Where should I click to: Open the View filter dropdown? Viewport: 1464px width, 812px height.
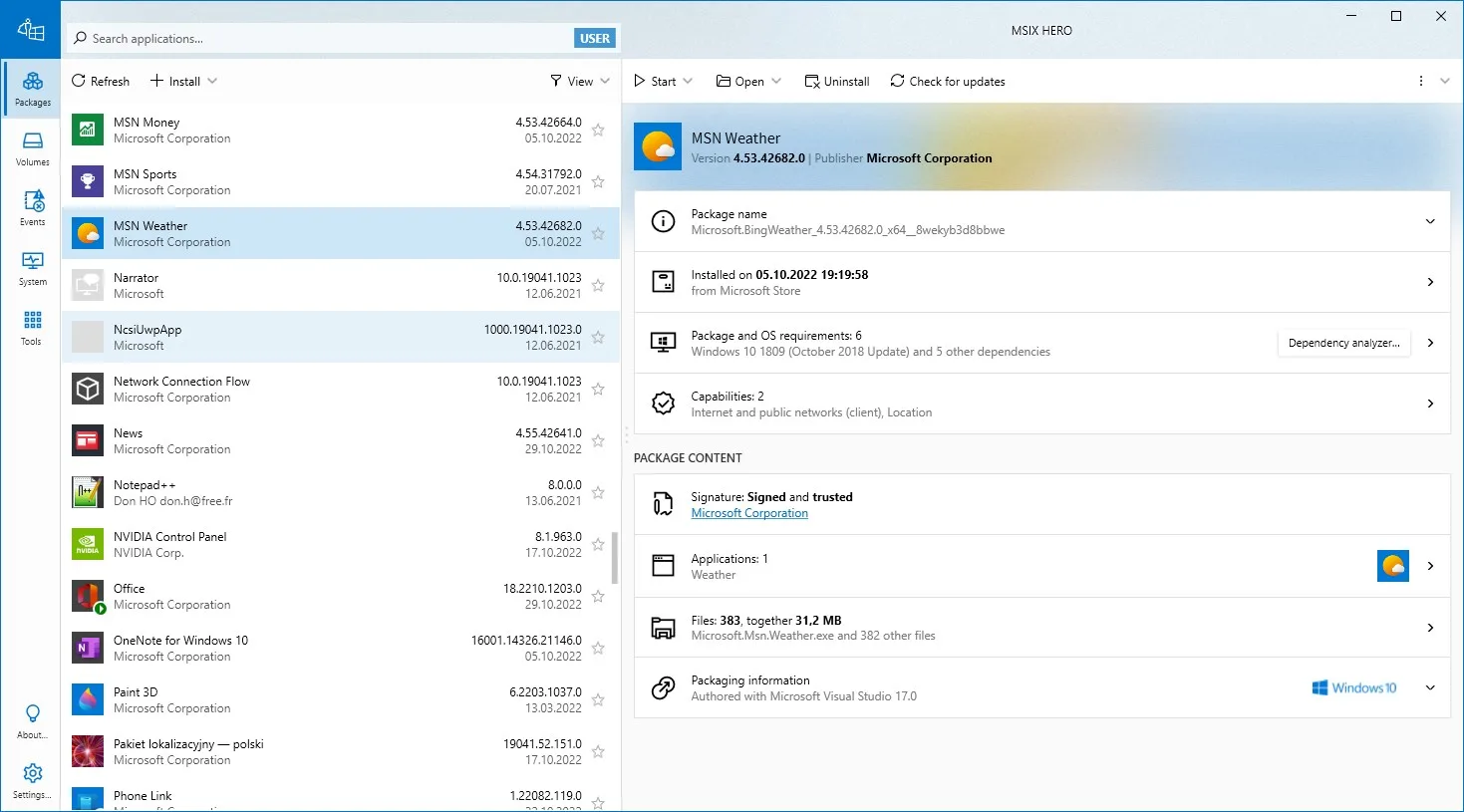click(580, 82)
